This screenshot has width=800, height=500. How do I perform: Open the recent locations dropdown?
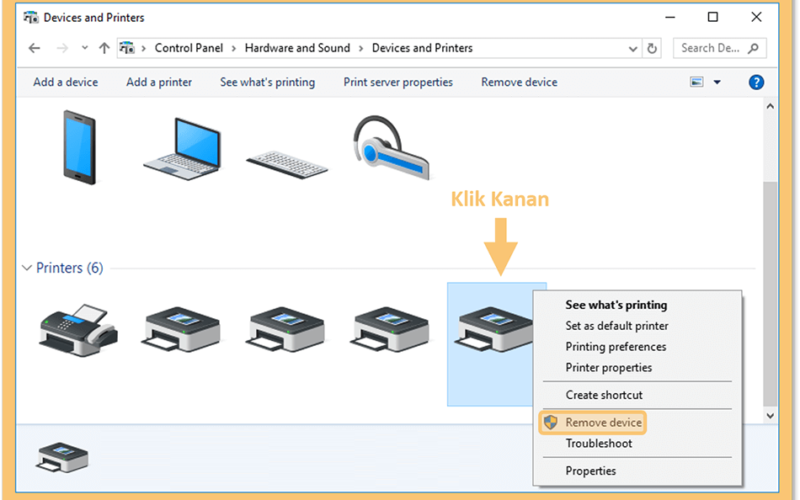point(85,48)
